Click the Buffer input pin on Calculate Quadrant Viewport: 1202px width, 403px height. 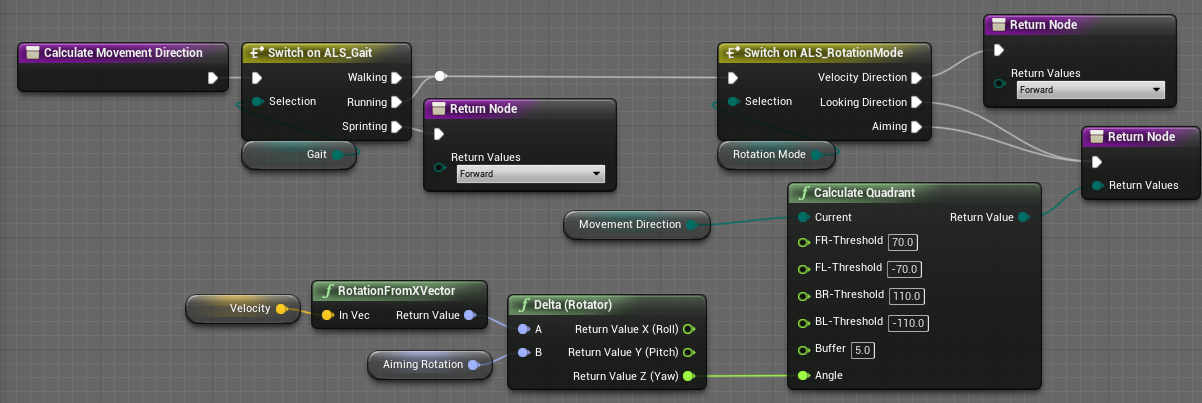click(802, 349)
